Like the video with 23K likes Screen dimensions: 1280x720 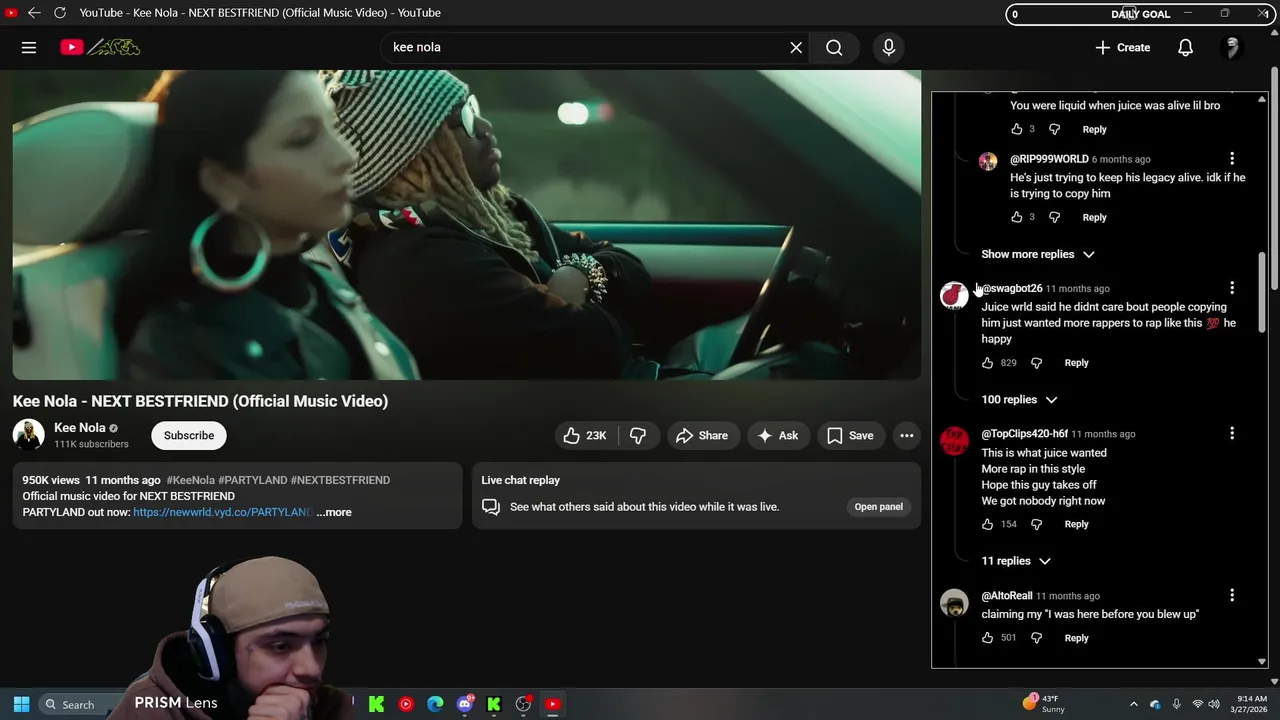(x=585, y=435)
